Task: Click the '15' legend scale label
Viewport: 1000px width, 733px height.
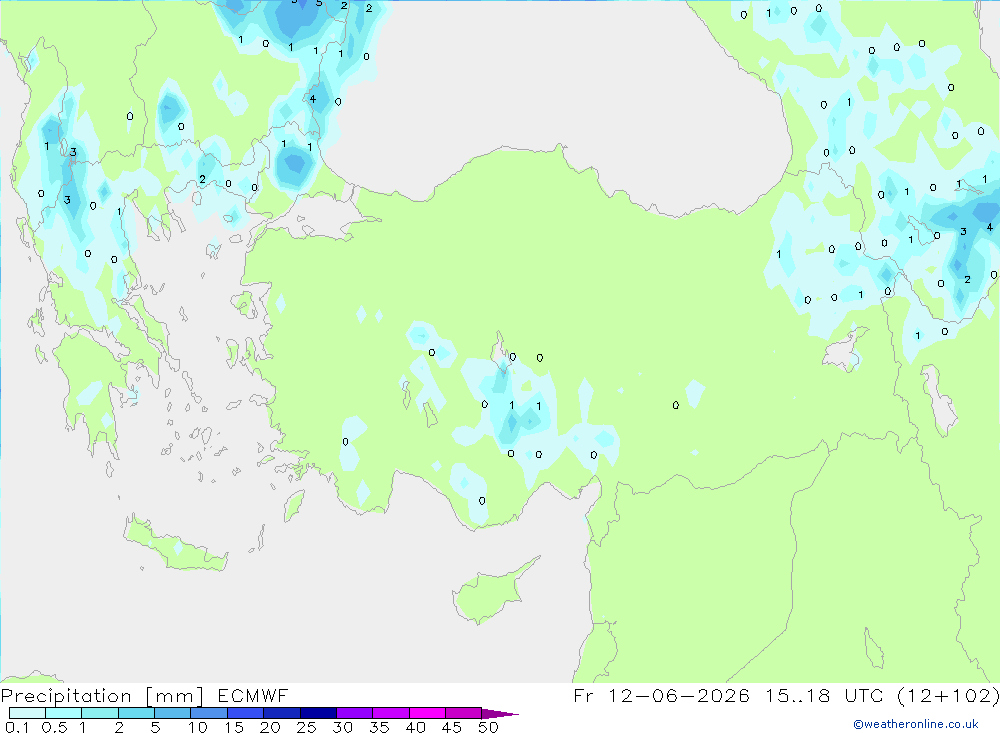Action: pyautogui.click(x=234, y=727)
